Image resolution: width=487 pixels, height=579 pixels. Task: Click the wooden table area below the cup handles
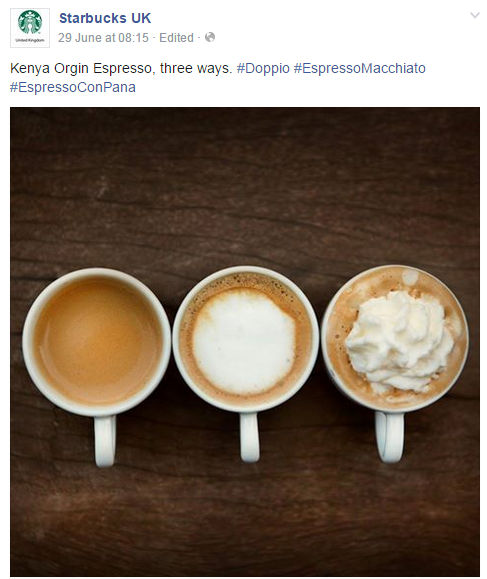[x=245, y=521]
